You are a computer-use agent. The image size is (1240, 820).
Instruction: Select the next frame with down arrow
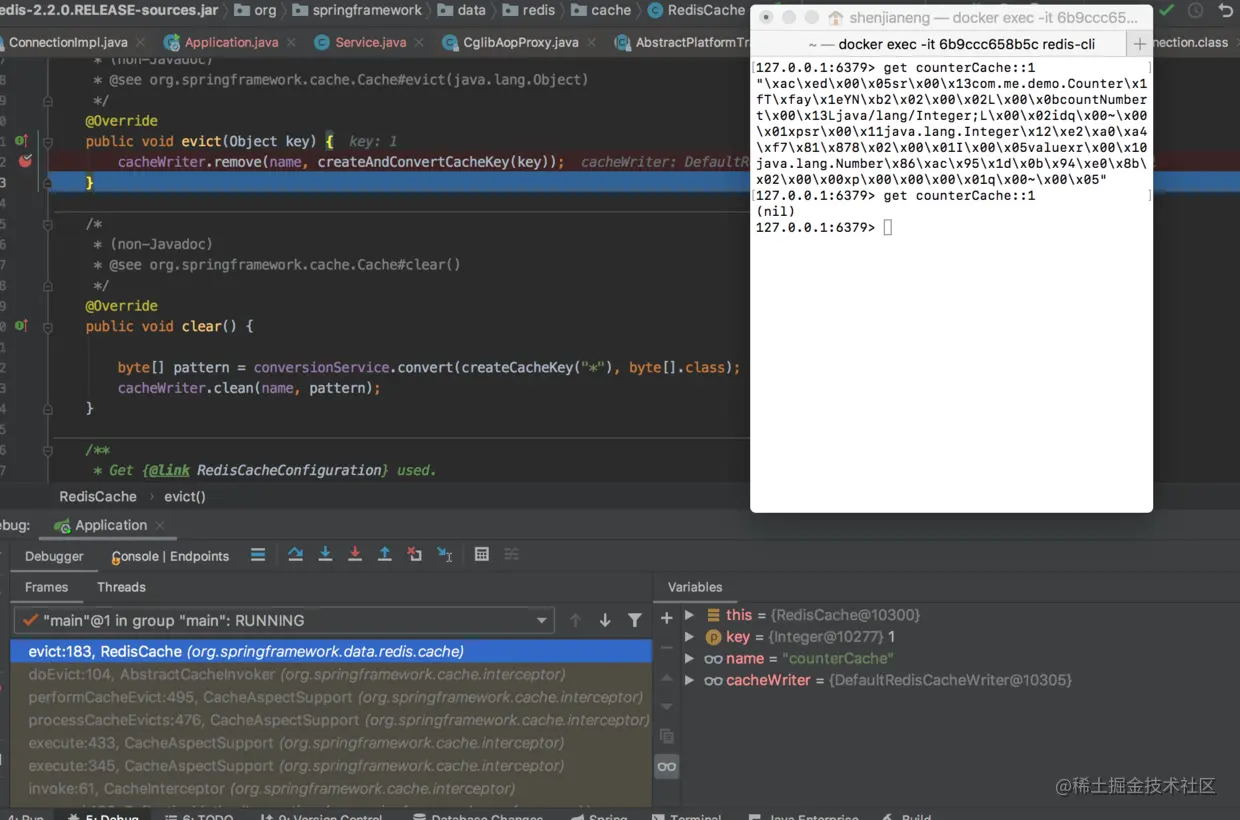605,621
